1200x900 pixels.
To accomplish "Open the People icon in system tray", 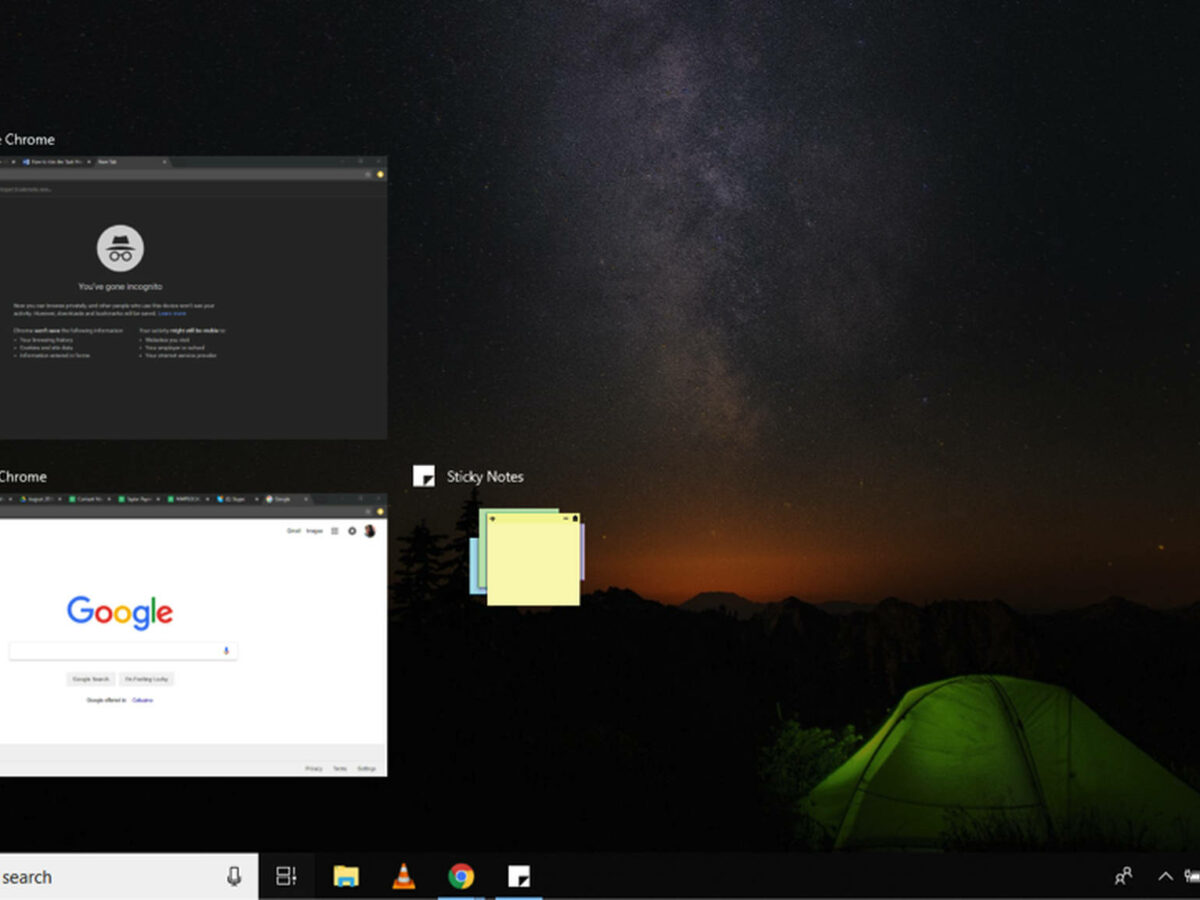I will [x=1123, y=877].
